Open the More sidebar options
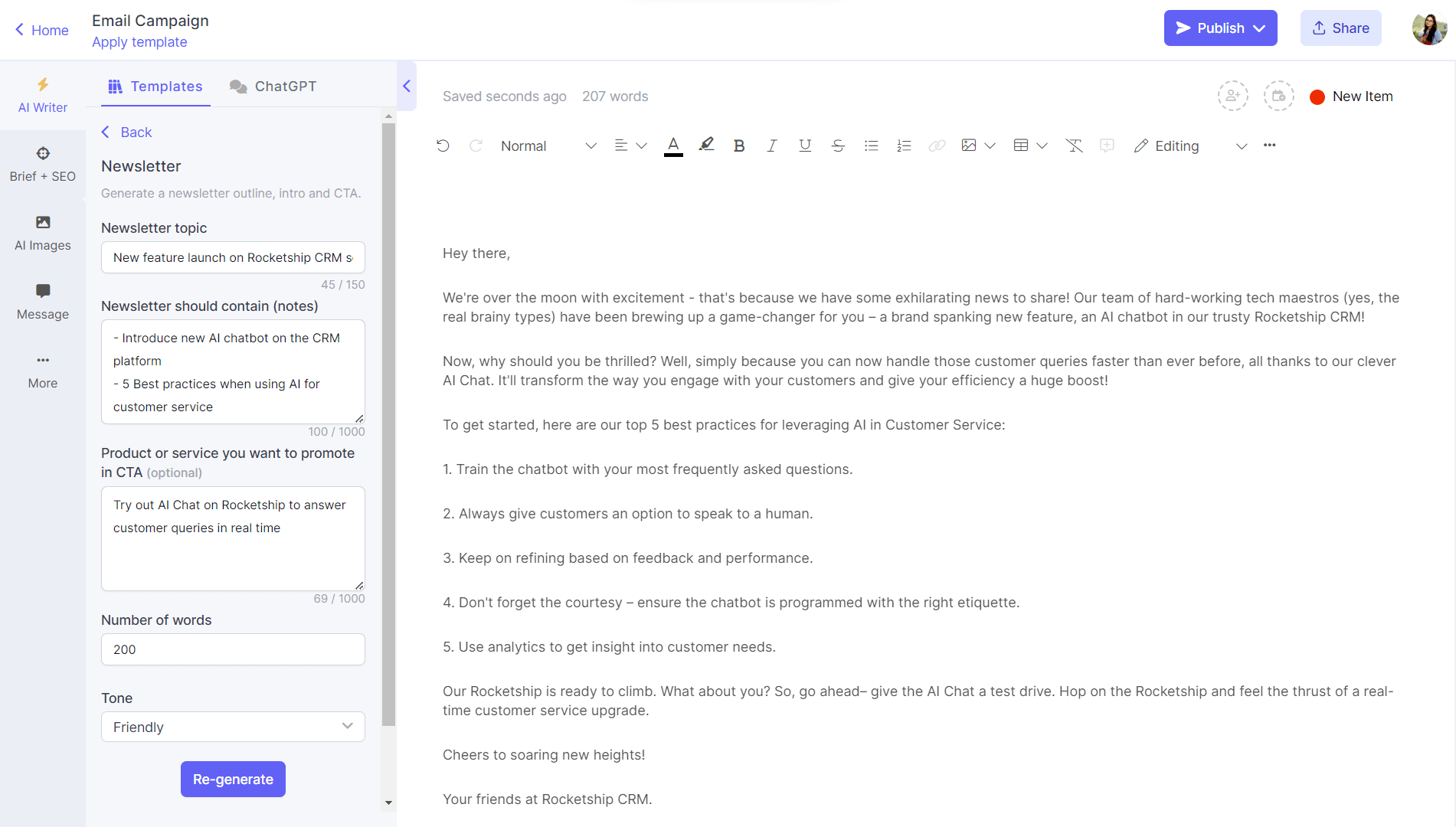Screen dimensions: 1456x827 click(43, 371)
